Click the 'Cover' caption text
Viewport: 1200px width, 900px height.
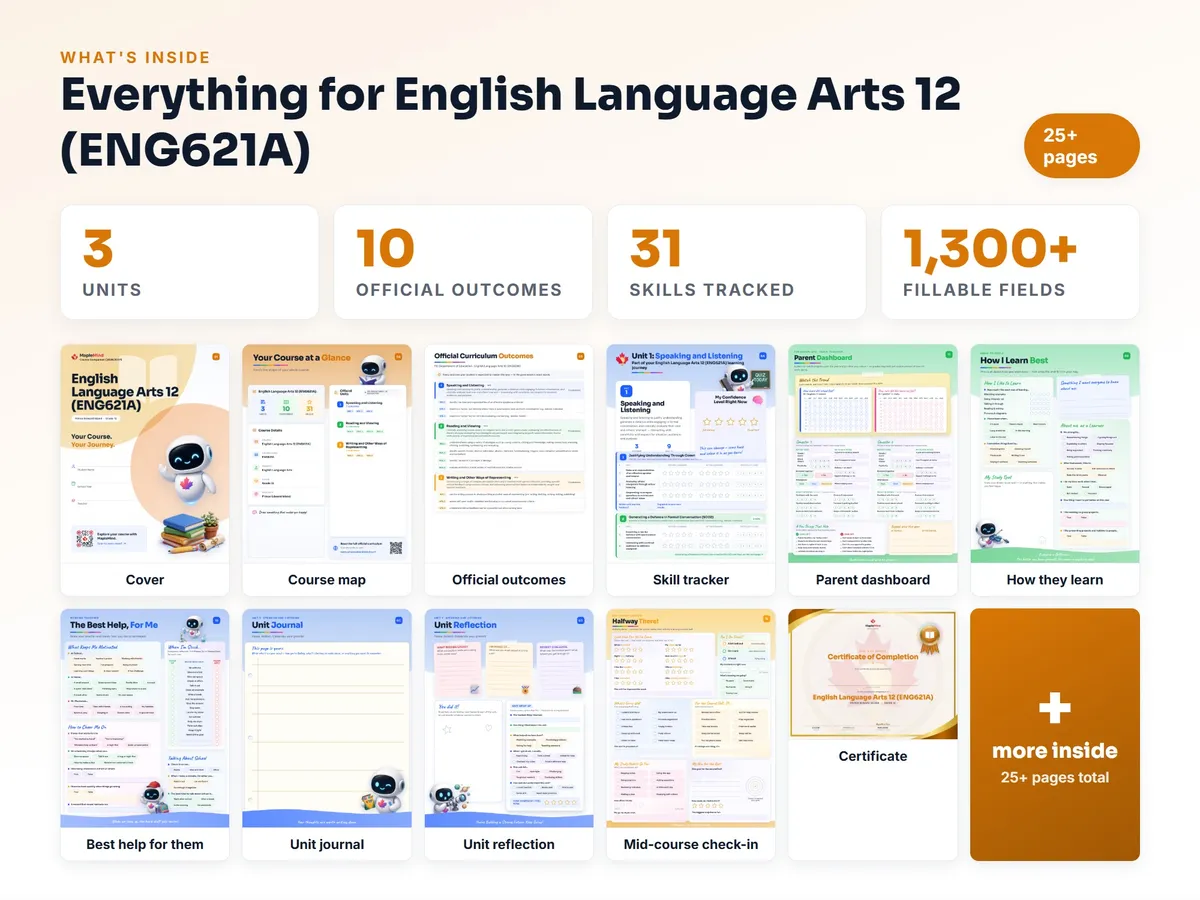point(145,580)
